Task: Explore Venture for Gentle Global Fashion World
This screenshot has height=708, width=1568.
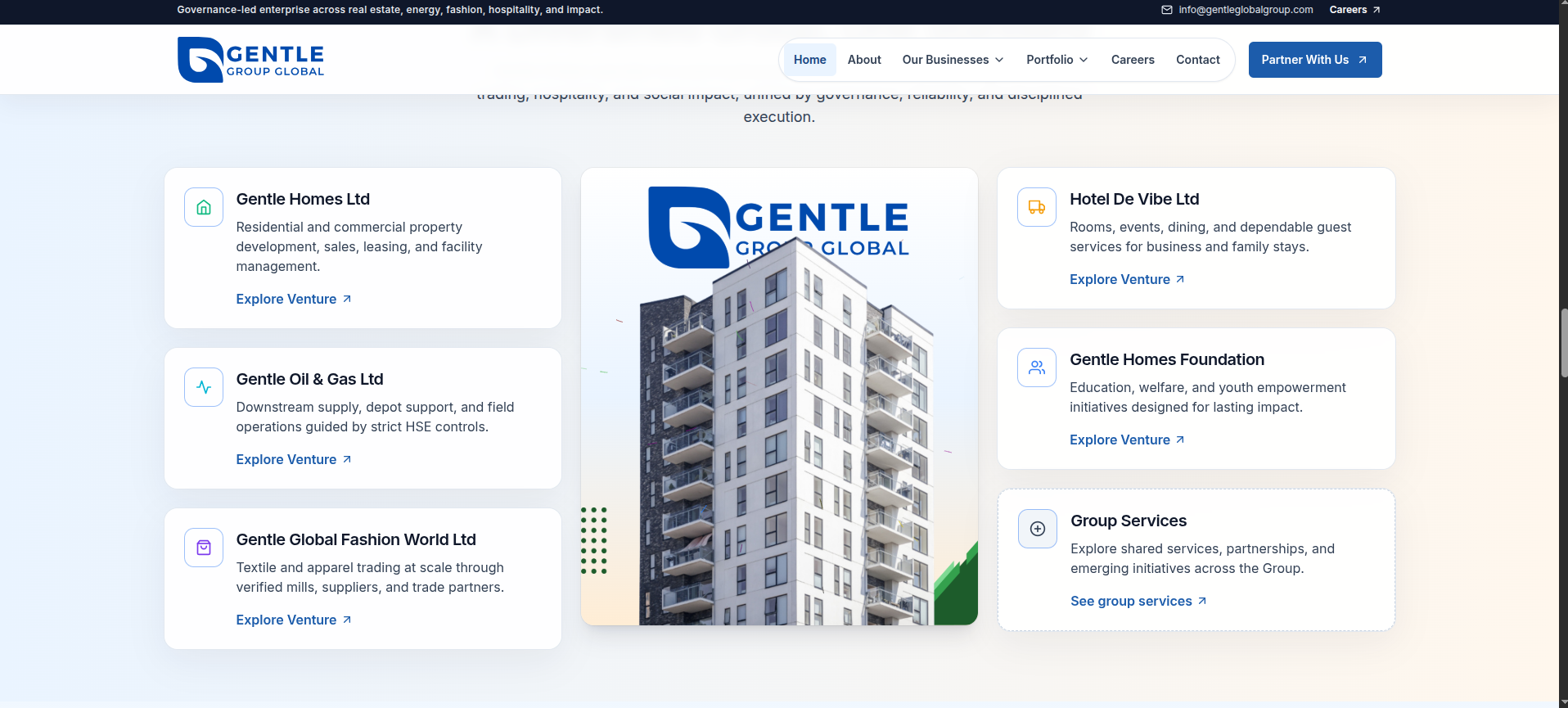Action: (x=294, y=620)
